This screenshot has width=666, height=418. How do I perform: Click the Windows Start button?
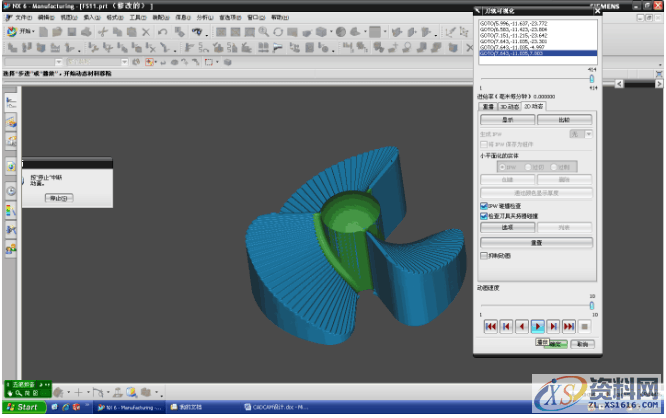[x=21, y=408]
